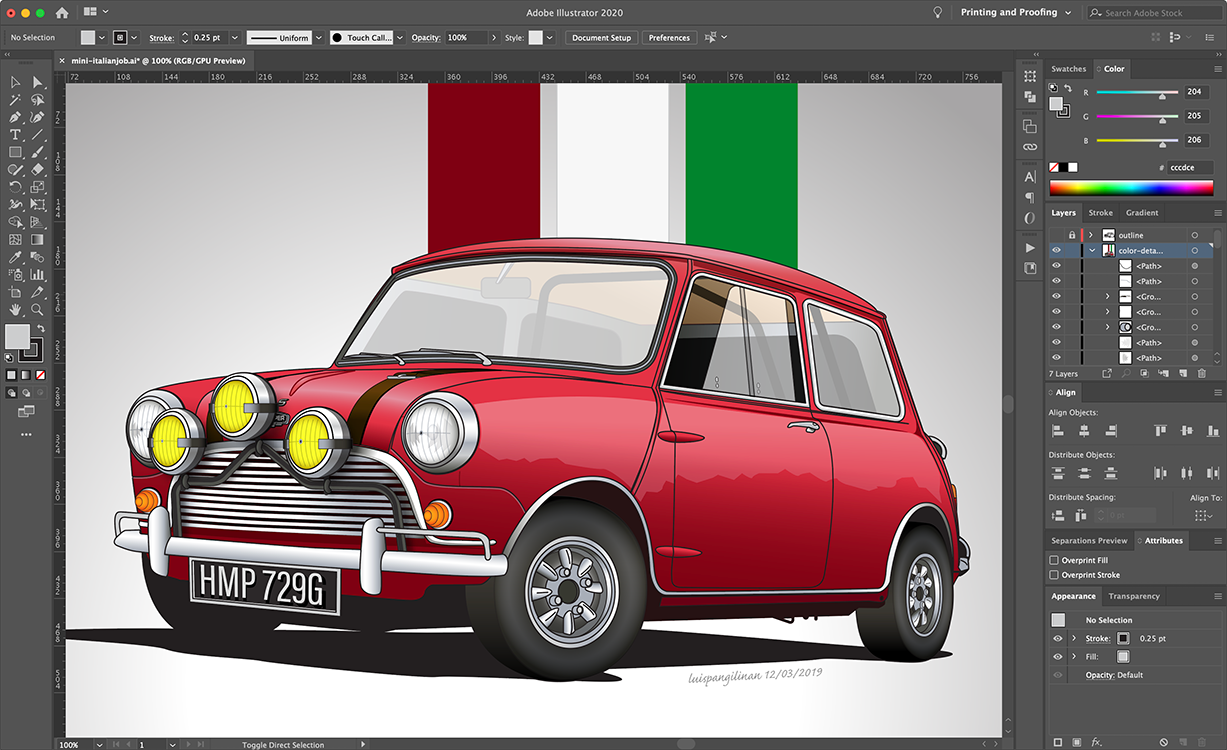Collapse the color-deta... layer
This screenshot has height=750, width=1227.
[x=1092, y=250]
